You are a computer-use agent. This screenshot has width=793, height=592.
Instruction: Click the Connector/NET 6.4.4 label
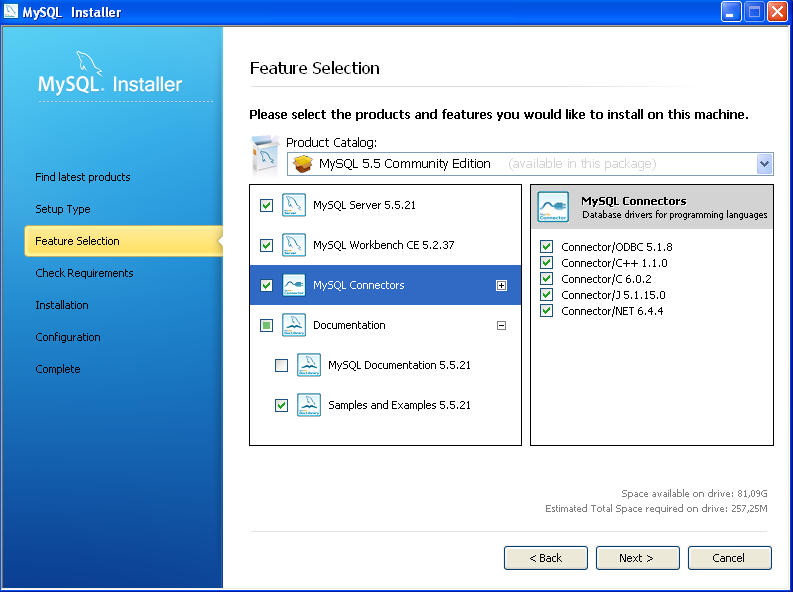612,311
